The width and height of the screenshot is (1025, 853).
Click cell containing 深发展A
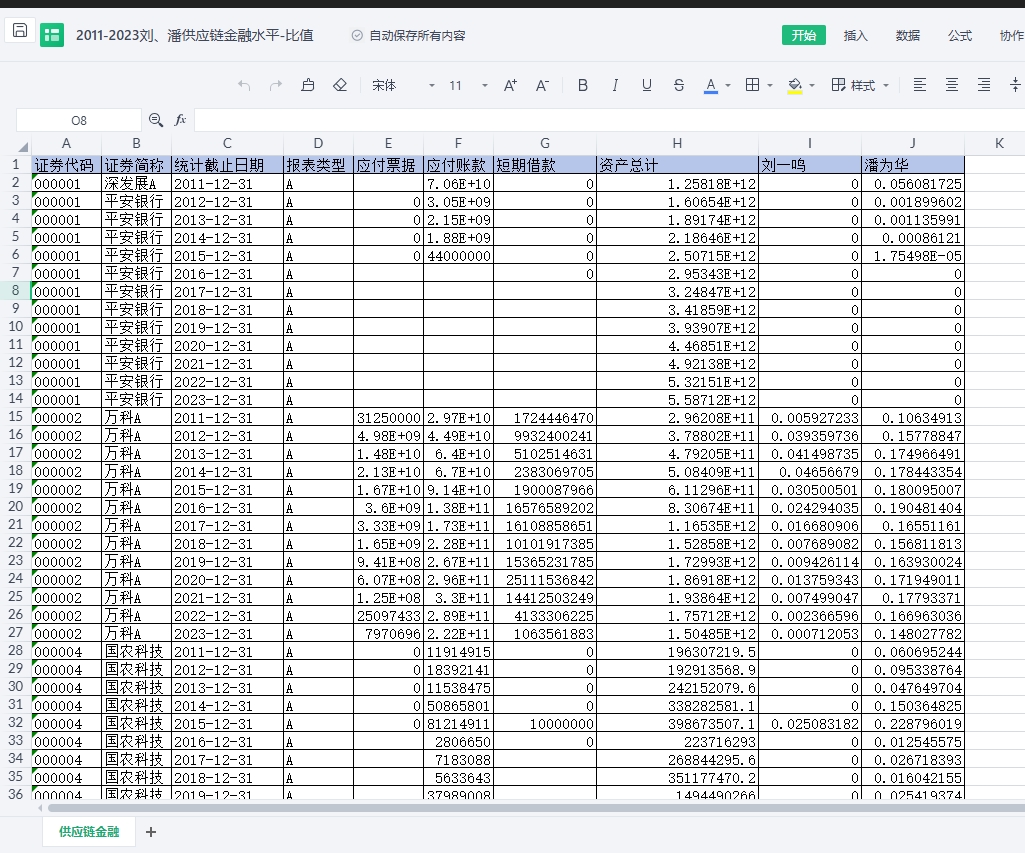coord(136,184)
